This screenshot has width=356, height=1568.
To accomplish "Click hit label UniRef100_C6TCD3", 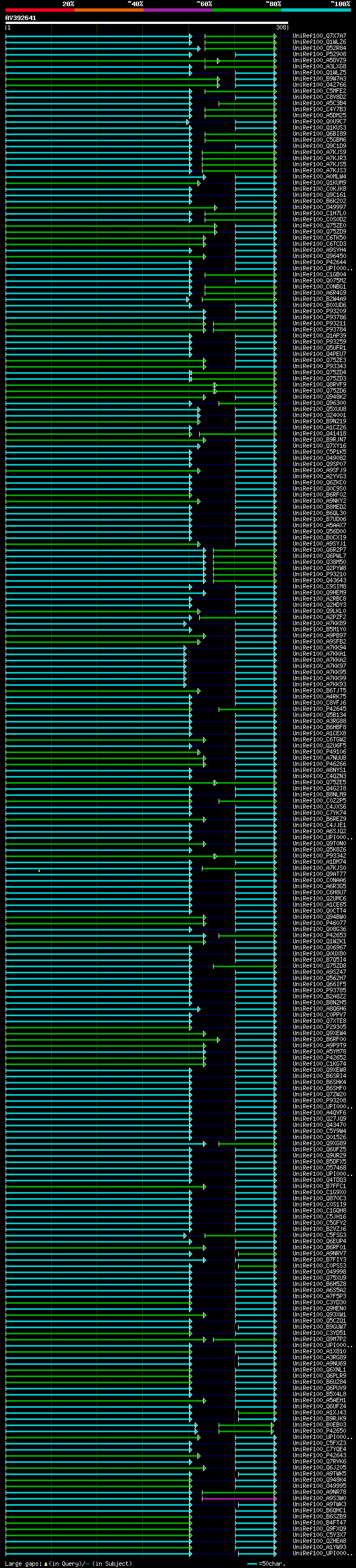I will tap(319, 244).
